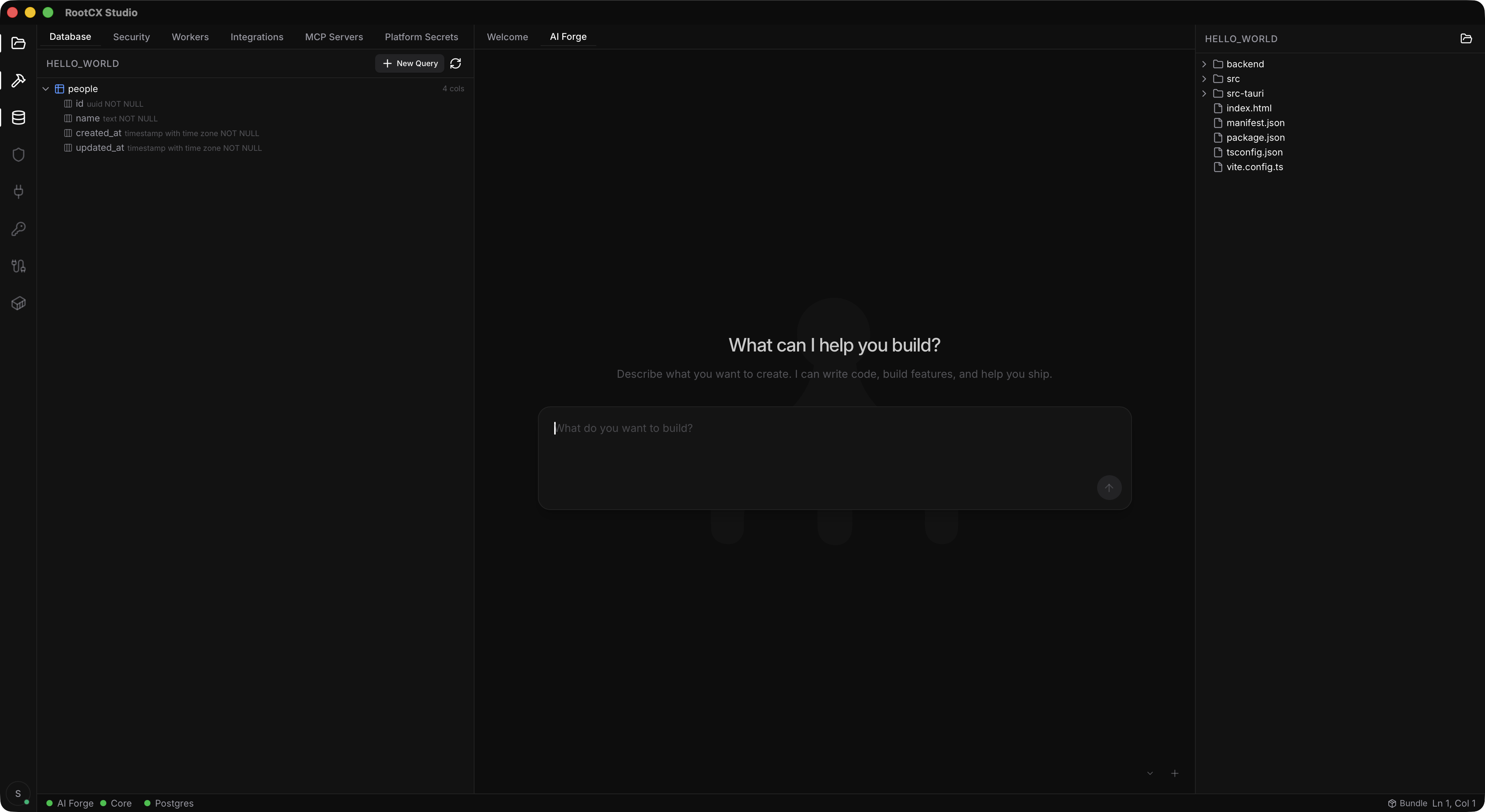Click the open folder icon in HELLO_WORLD panel
Screen dimensions: 1485x812
point(1466,39)
